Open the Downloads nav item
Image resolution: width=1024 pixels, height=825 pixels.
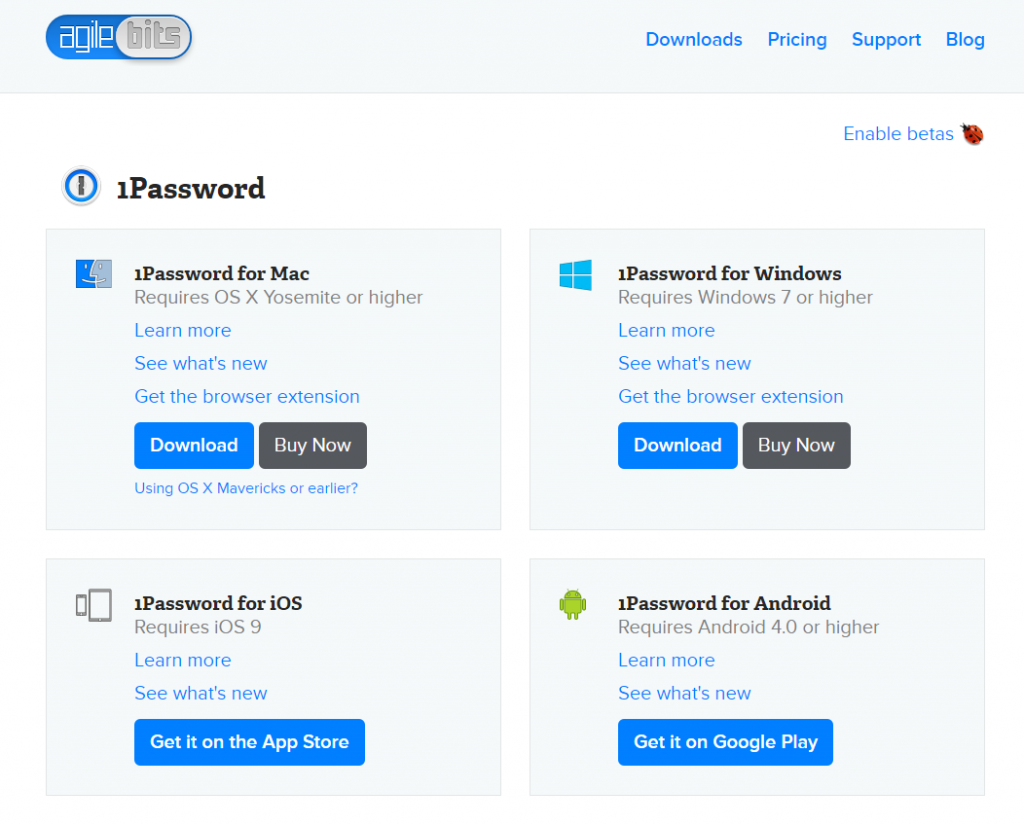coord(693,40)
